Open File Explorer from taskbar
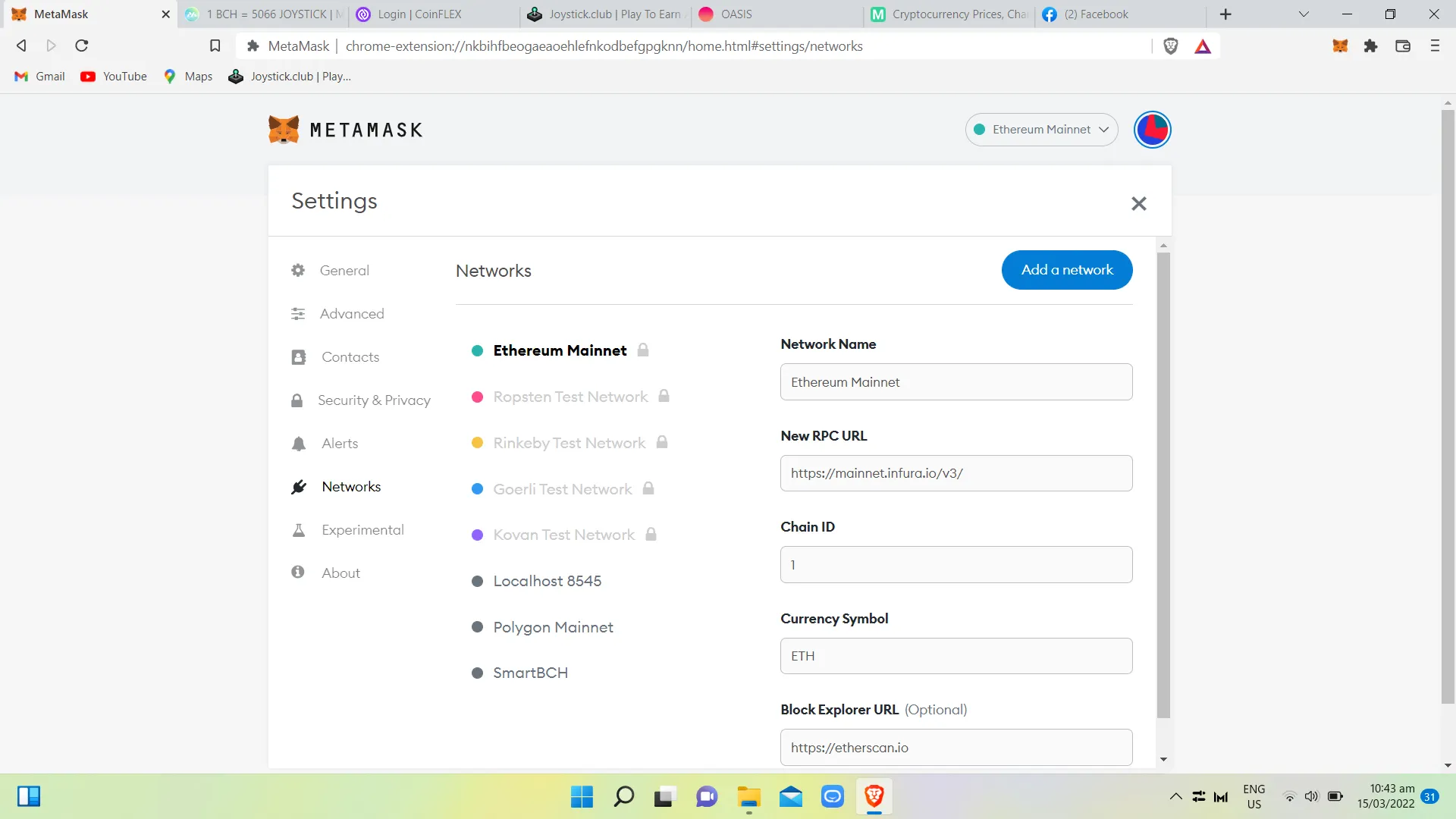The height and width of the screenshot is (819, 1456). (748, 797)
